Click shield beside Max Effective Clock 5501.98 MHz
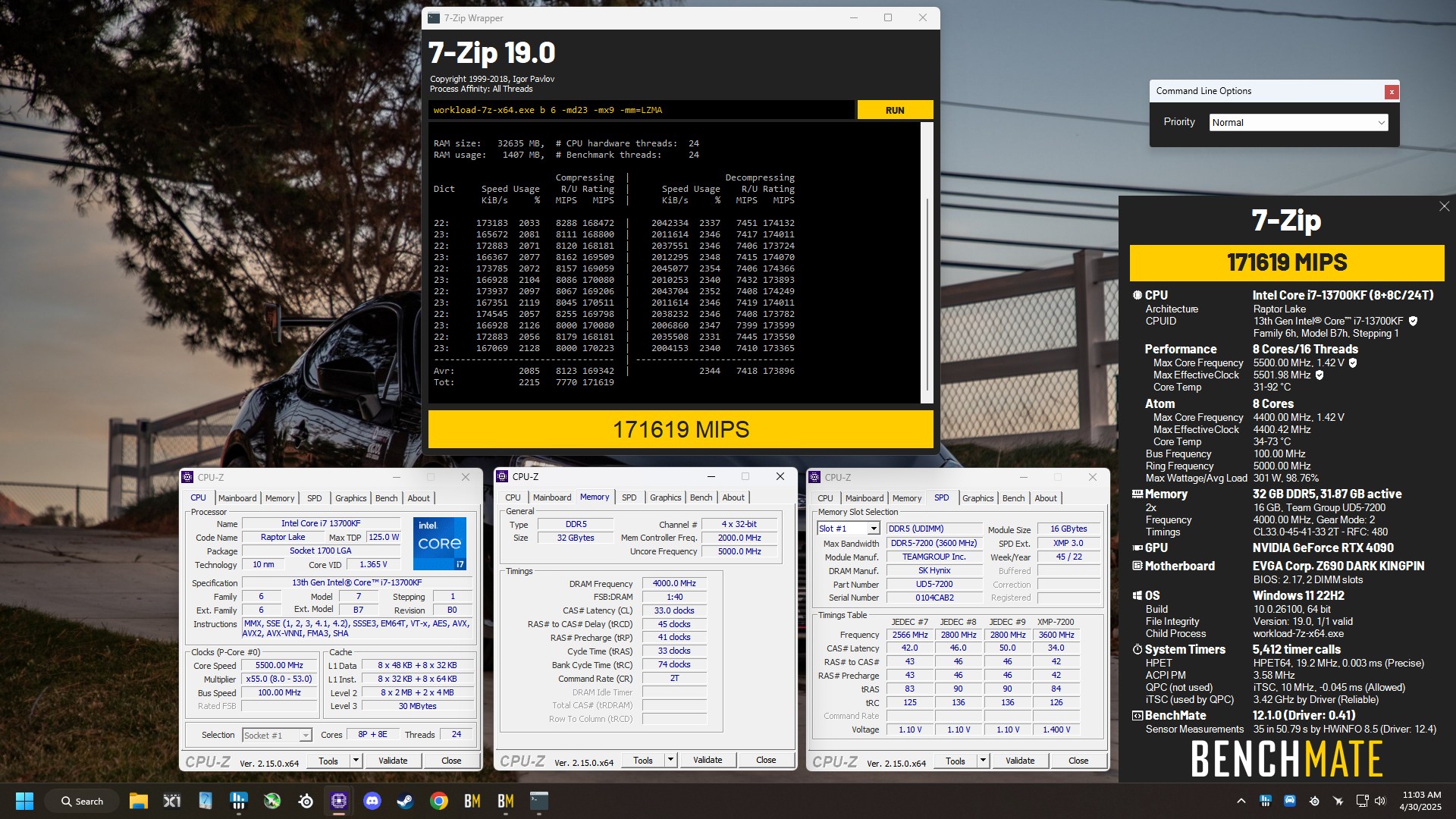 (1319, 375)
